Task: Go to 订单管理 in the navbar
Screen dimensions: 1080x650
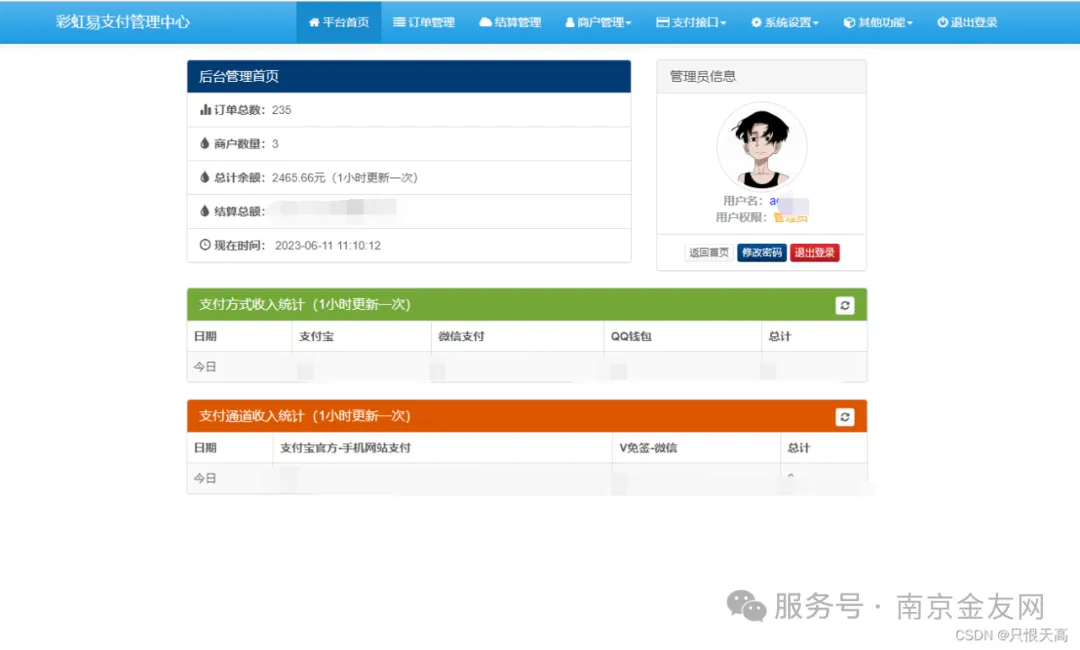Action: [424, 22]
